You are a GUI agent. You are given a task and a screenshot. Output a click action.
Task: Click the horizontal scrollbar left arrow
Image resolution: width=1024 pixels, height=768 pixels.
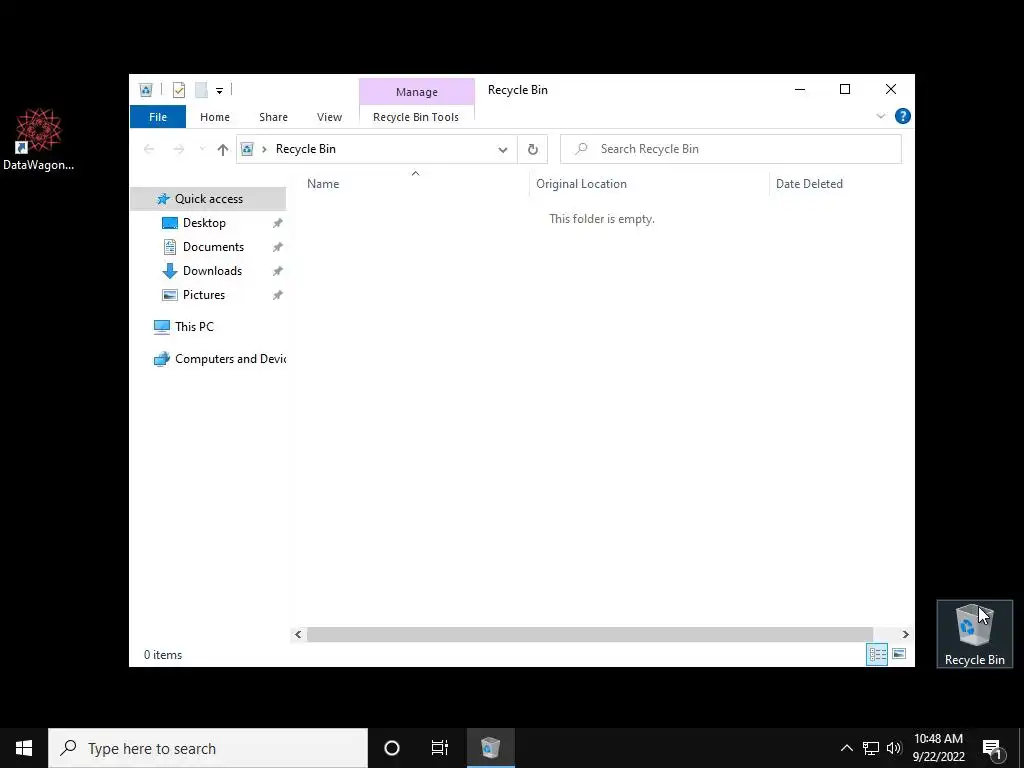tap(298, 634)
